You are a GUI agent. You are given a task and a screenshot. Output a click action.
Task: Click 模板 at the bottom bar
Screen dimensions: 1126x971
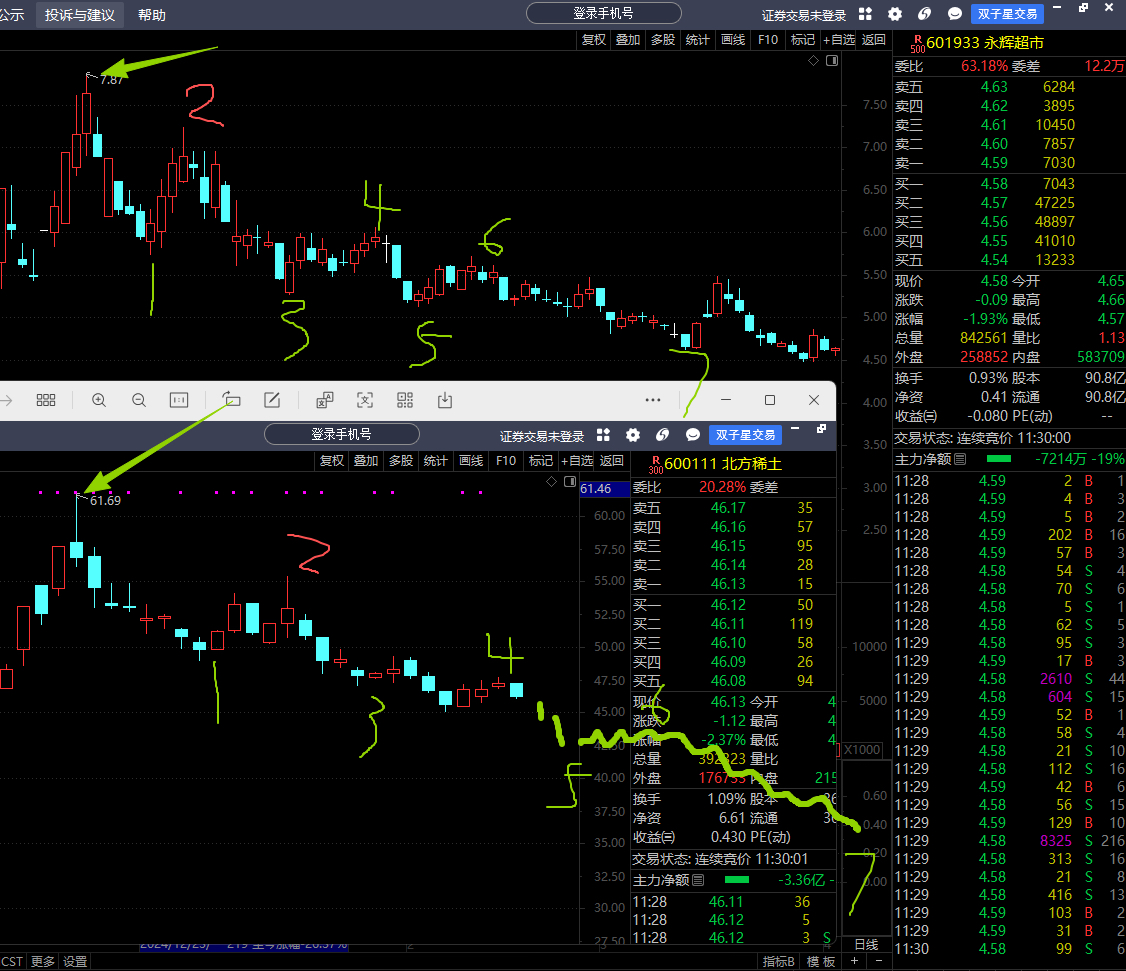click(821, 961)
